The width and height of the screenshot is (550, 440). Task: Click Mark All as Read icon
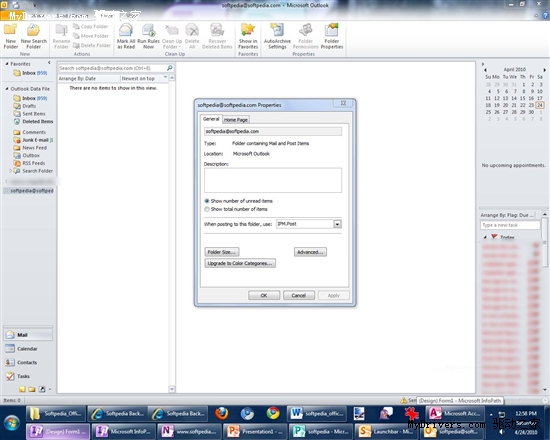coord(126,36)
